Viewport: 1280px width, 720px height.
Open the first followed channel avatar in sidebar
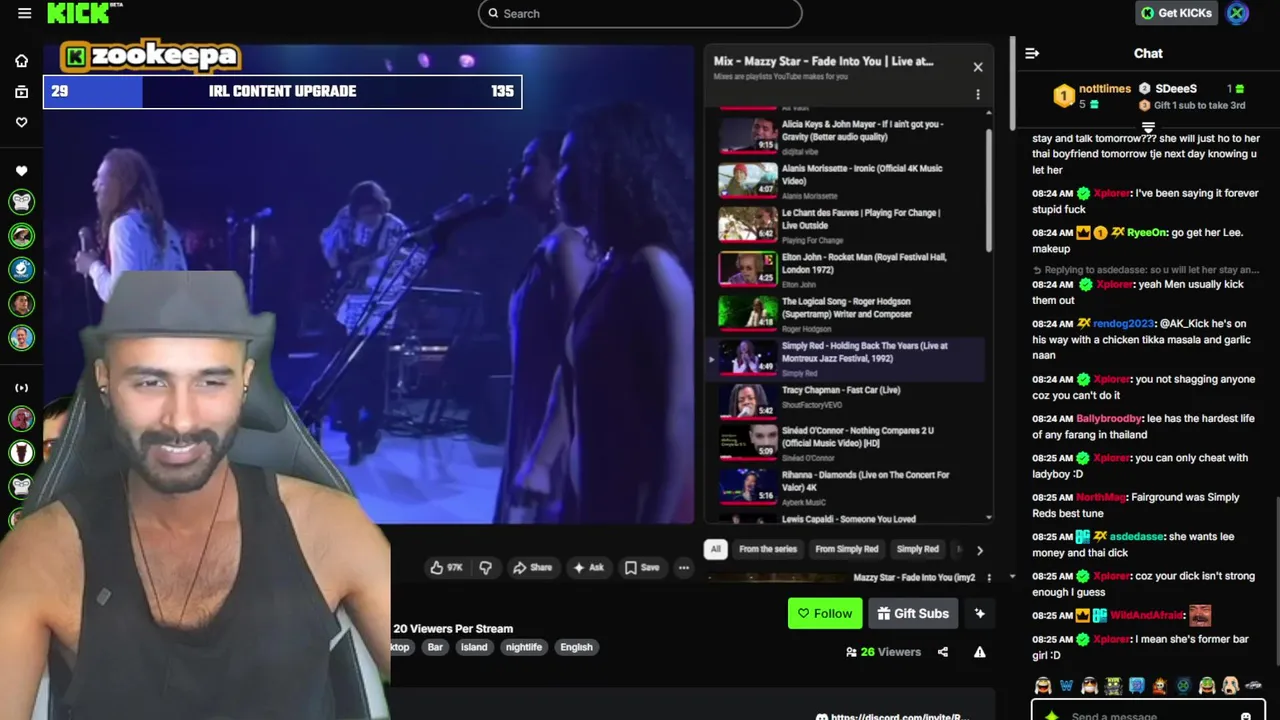tap(21, 202)
